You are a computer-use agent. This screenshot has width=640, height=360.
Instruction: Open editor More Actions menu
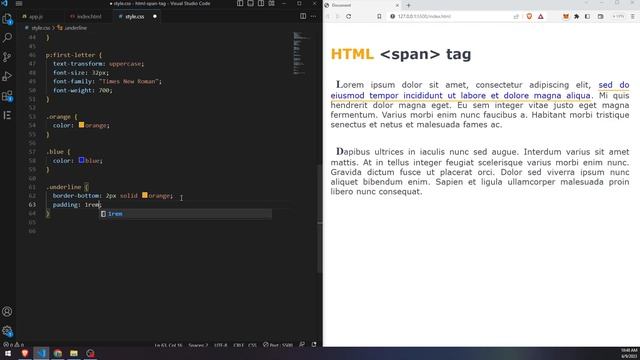point(313,16)
